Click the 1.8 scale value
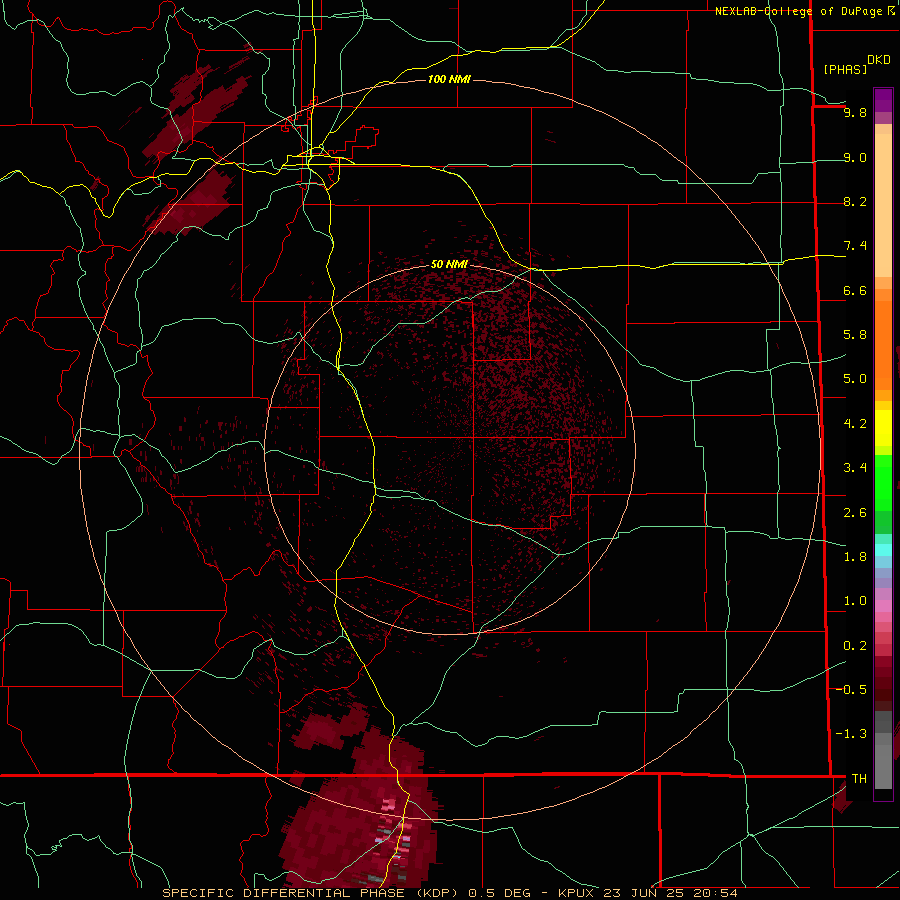Image resolution: width=900 pixels, height=900 pixels. [x=855, y=557]
